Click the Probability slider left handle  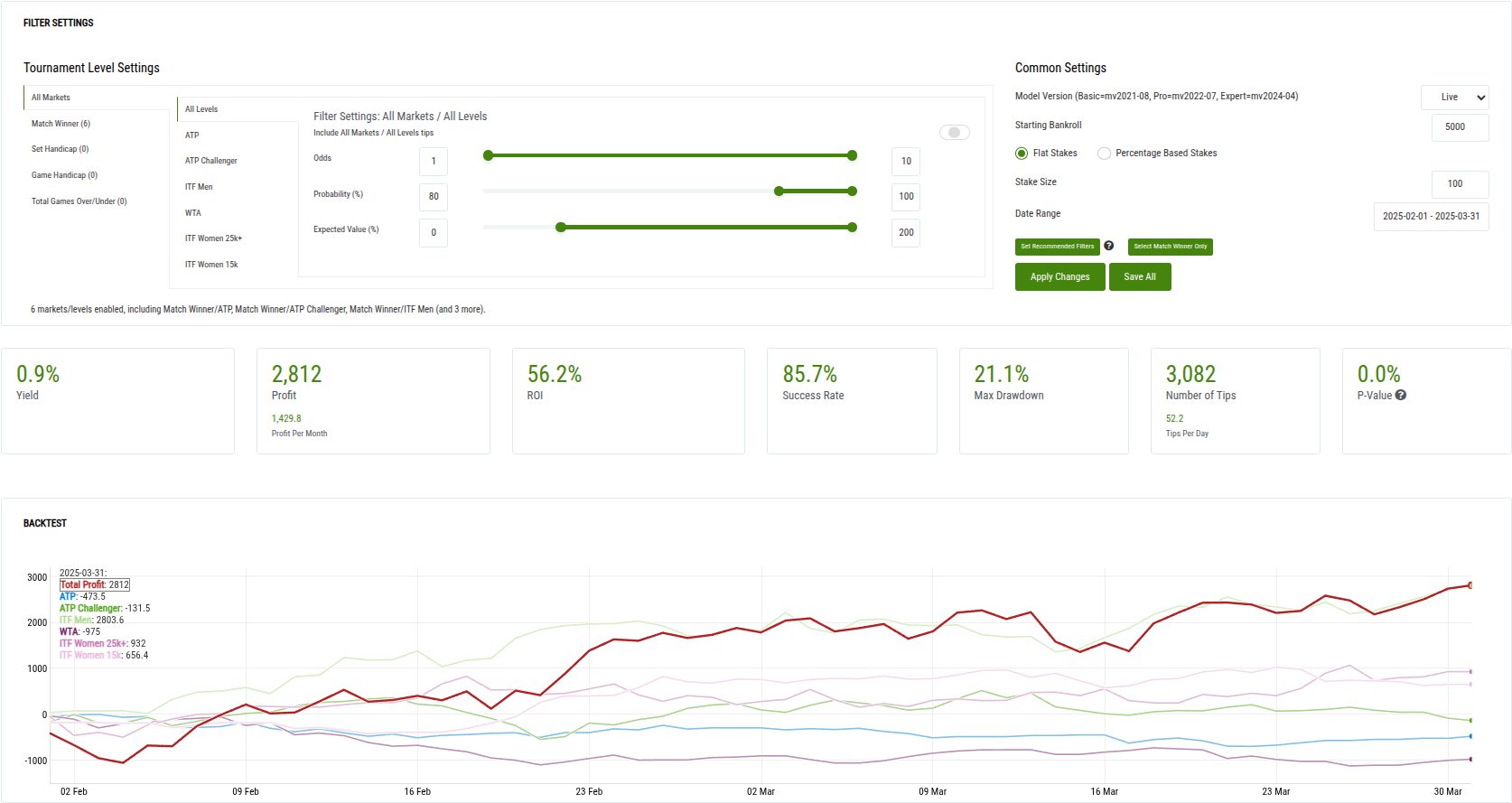pyautogui.click(x=779, y=191)
